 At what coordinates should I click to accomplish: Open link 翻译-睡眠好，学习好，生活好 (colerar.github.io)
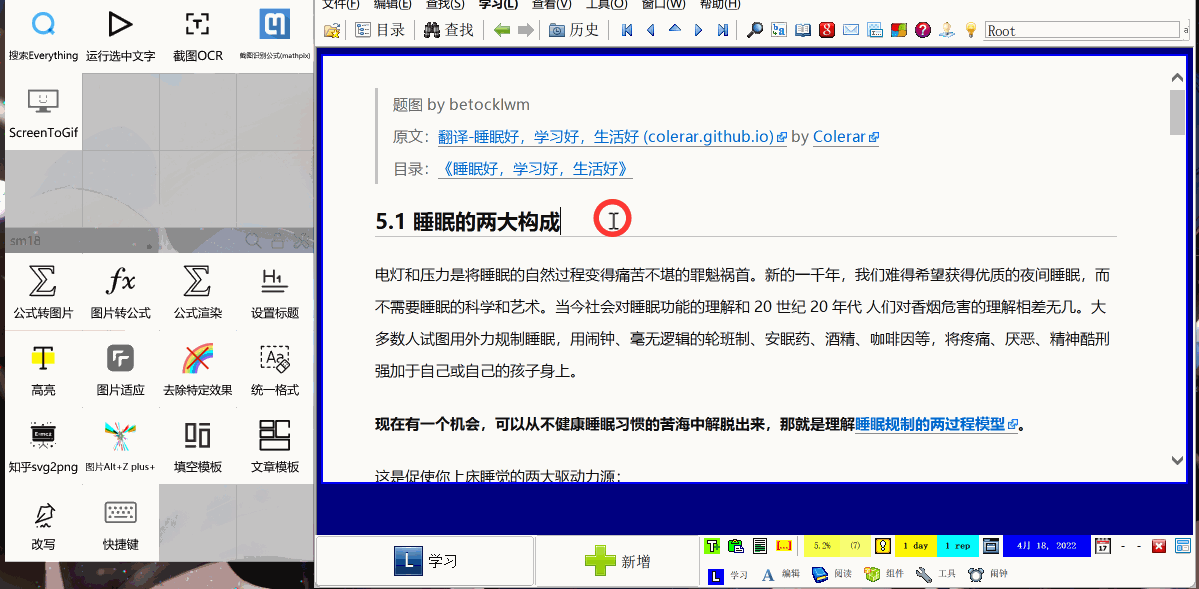click(612, 137)
